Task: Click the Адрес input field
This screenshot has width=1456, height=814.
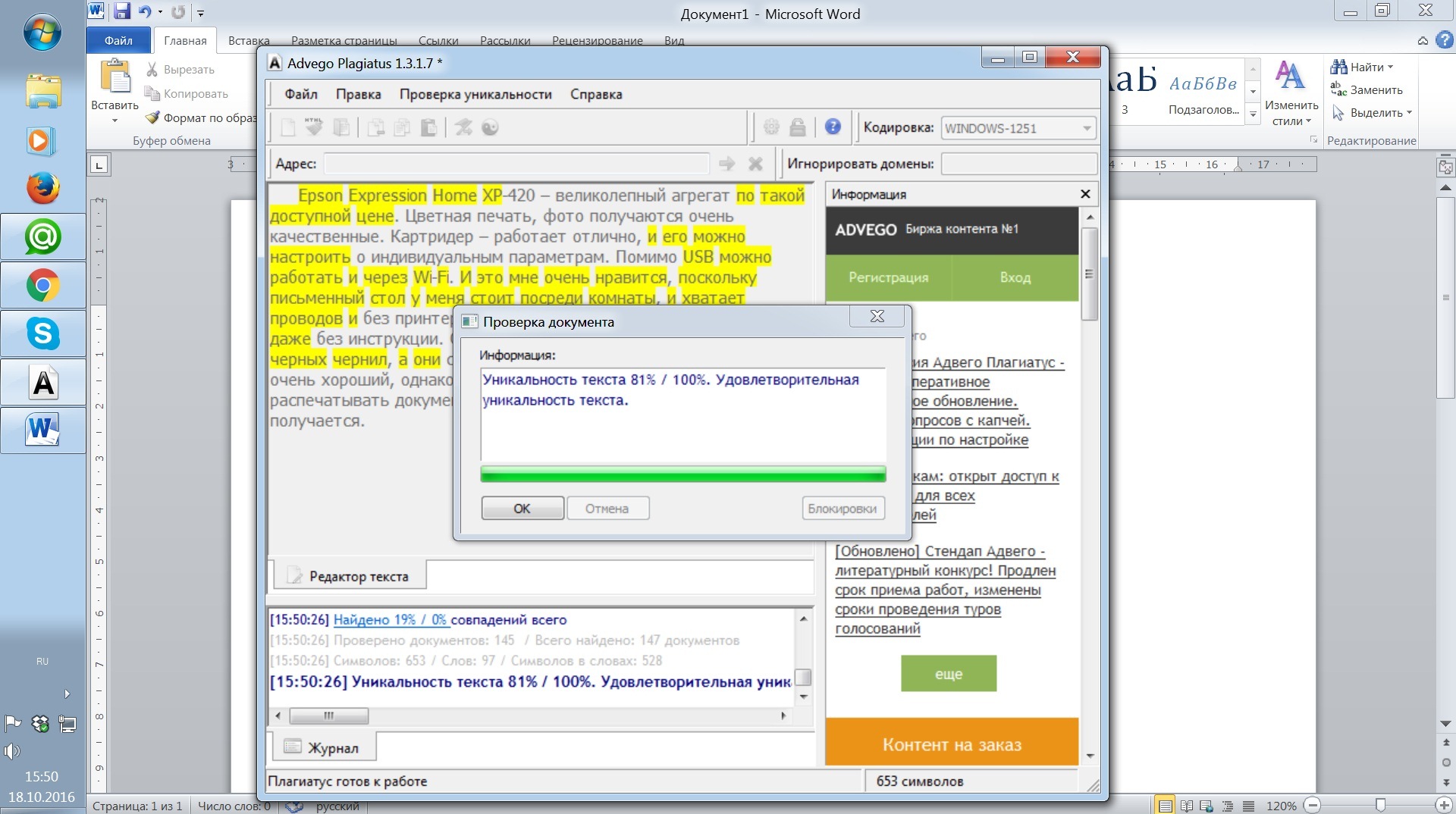Action: click(x=516, y=163)
